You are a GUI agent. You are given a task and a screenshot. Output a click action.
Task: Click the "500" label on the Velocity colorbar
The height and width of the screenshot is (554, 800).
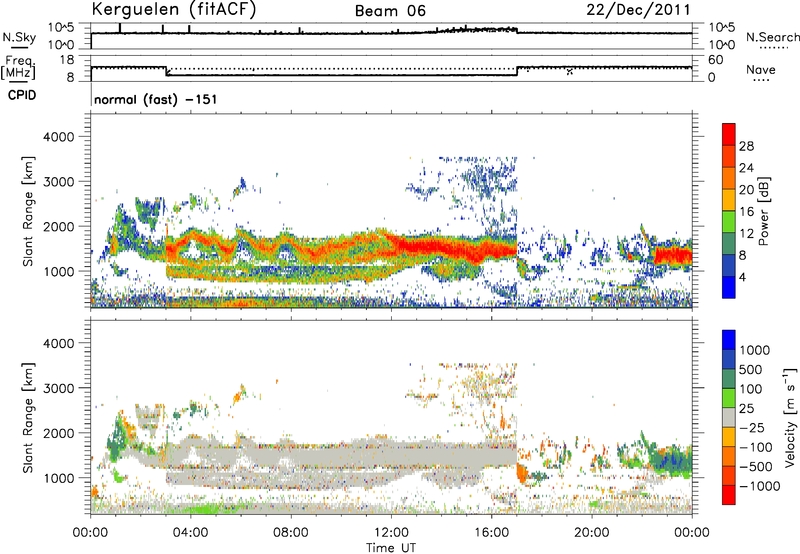(750, 369)
